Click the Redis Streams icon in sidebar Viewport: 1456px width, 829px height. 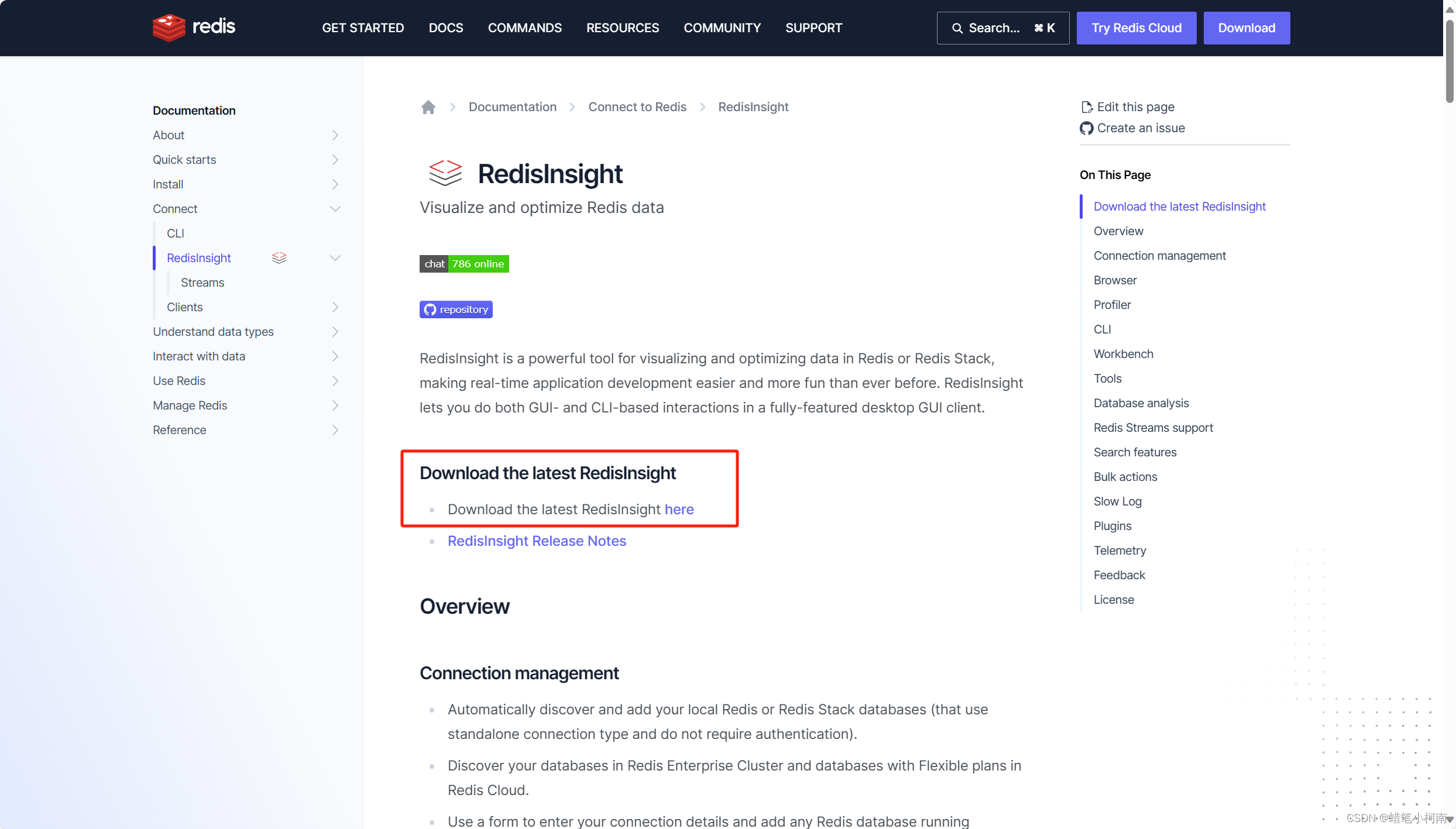278,257
